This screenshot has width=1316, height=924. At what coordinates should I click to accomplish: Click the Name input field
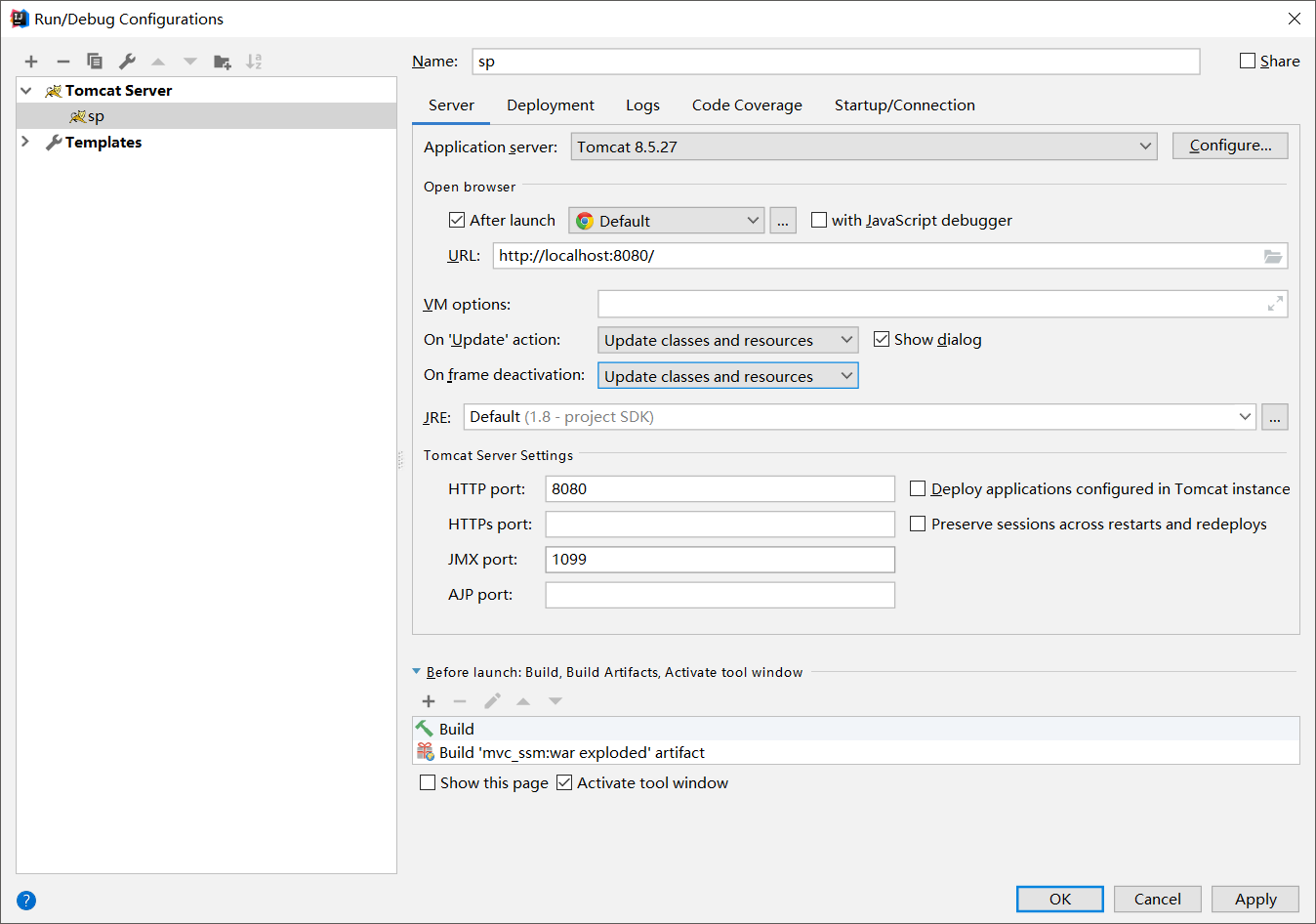point(836,62)
